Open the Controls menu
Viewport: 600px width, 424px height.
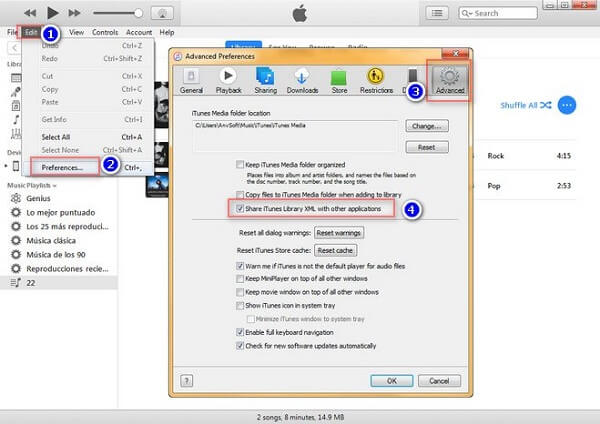[105, 32]
